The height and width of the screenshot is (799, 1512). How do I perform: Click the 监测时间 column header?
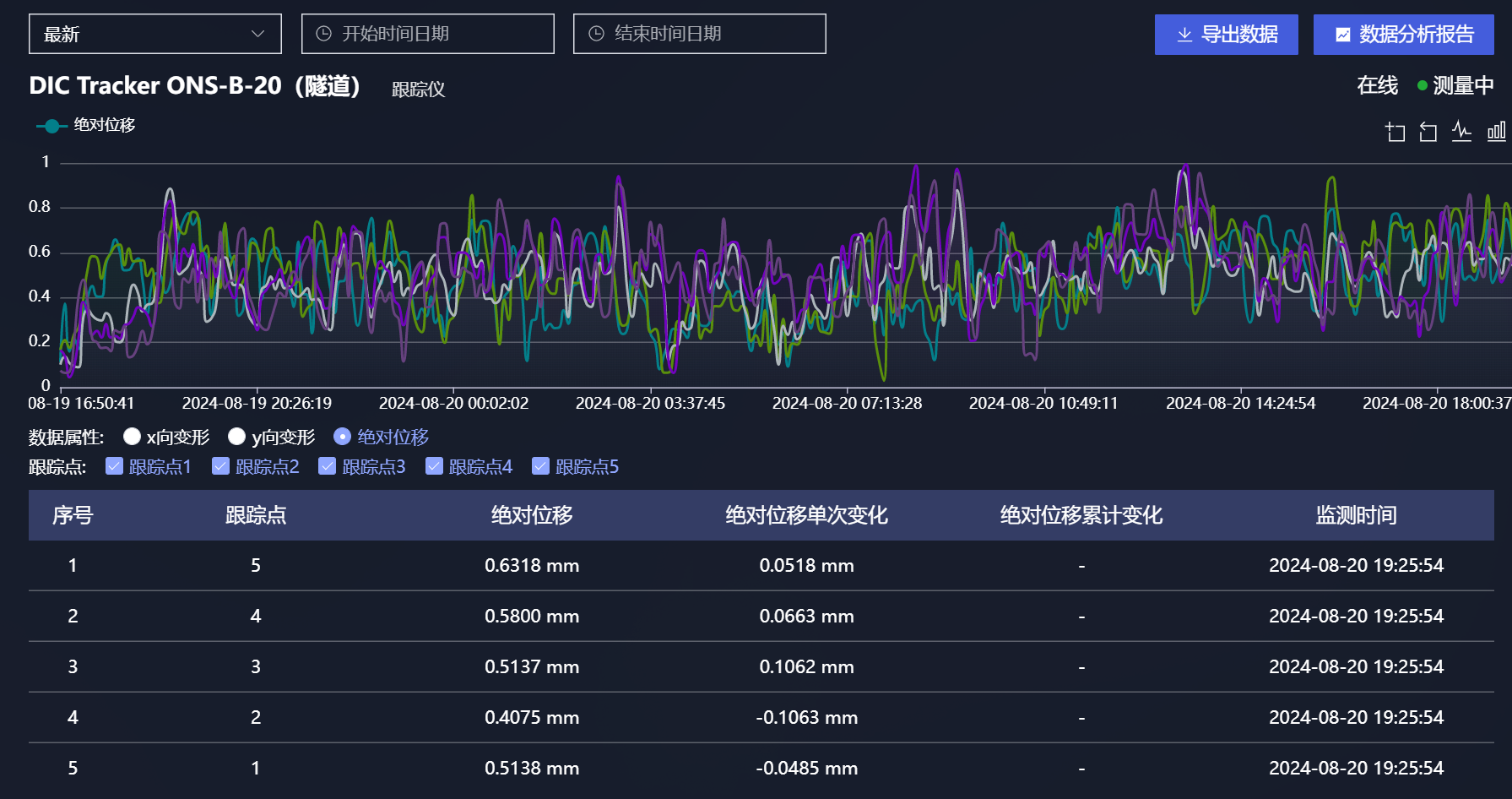coord(1356,515)
